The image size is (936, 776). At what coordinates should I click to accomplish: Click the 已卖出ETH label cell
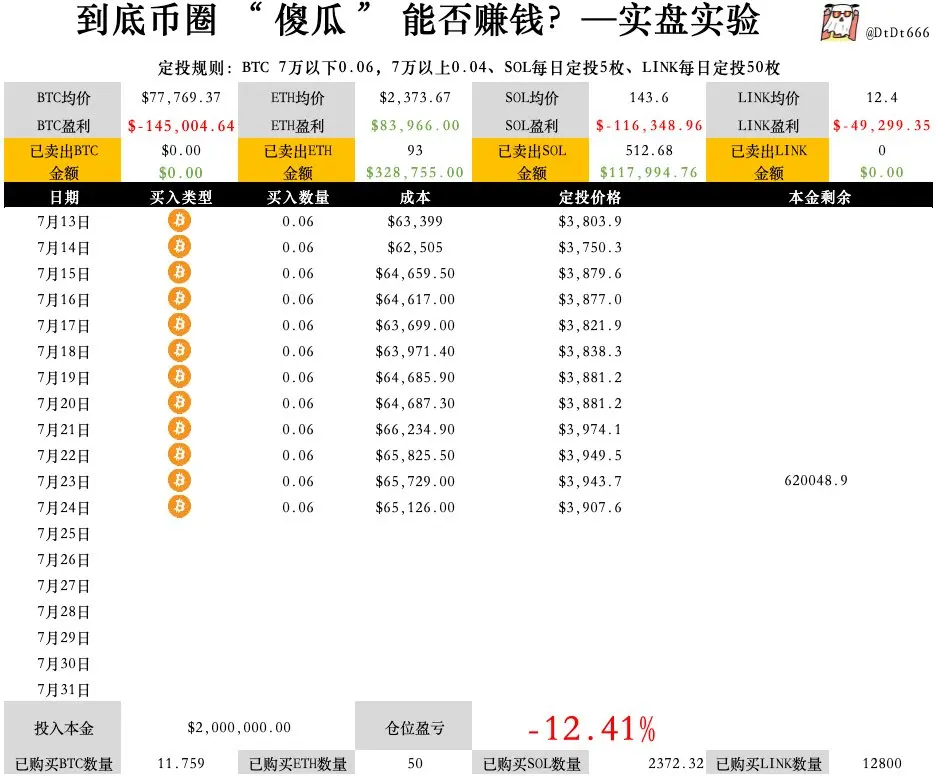[297, 150]
